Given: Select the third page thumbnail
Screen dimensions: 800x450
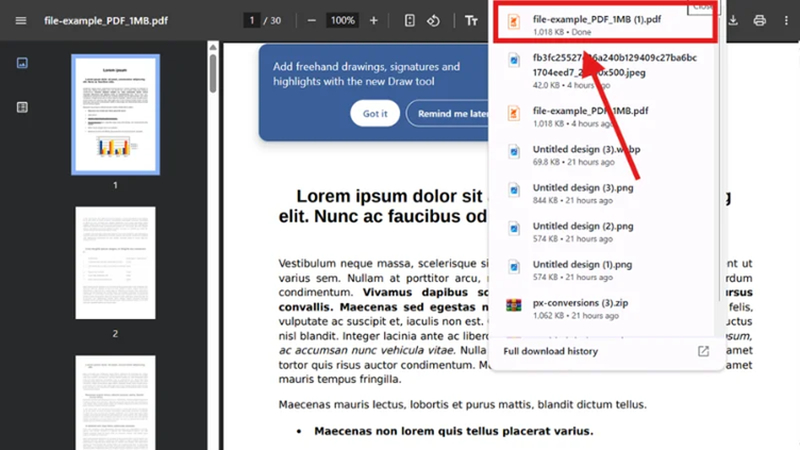Looking at the screenshot, I should (115, 403).
